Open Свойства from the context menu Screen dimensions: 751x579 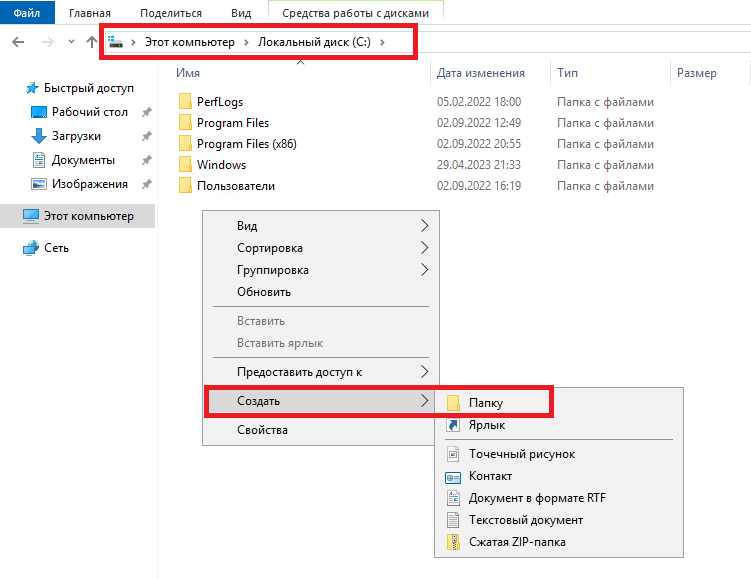pyautogui.click(x=262, y=430)
